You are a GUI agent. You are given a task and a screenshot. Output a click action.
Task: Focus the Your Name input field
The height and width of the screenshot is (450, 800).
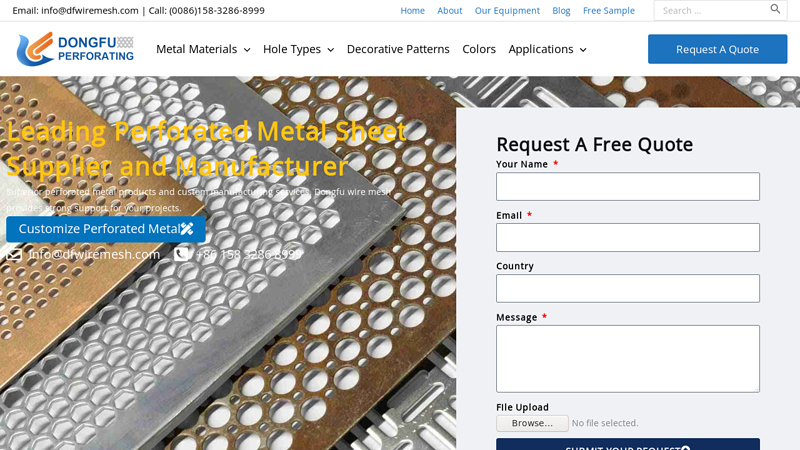click(x=628, y=186)
